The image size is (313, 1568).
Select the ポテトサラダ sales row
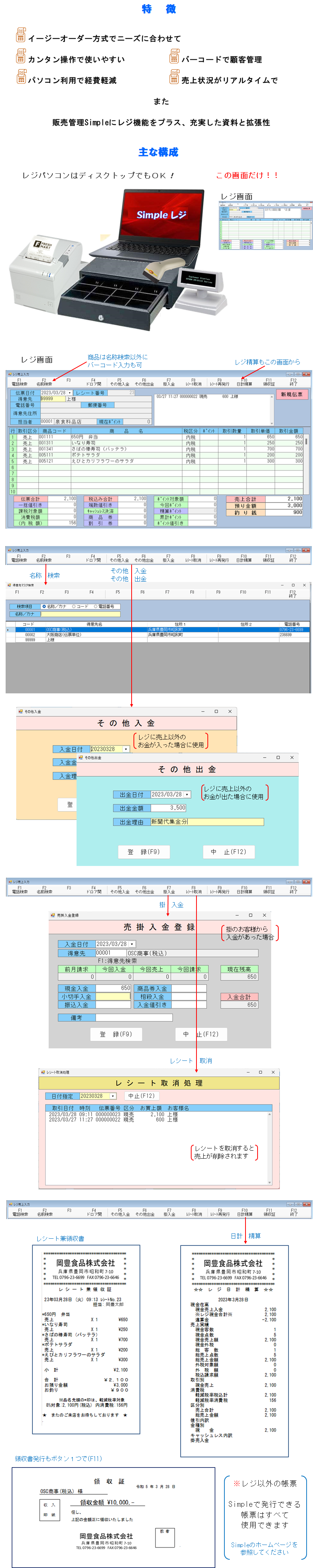pyautogui.click(x=156, y=455)
